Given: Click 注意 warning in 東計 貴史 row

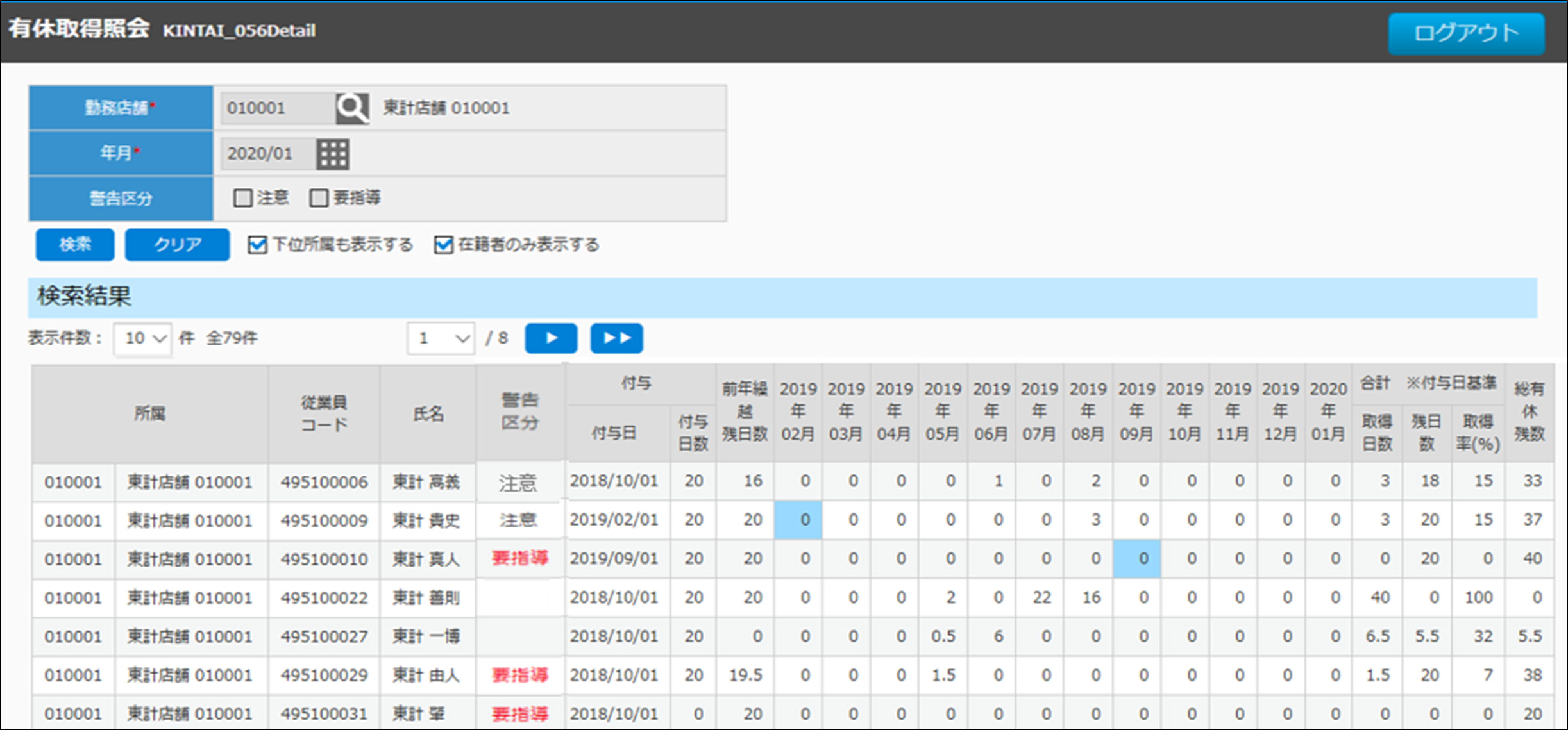Looking at the screenshot, I should click(x=518, y=520).
